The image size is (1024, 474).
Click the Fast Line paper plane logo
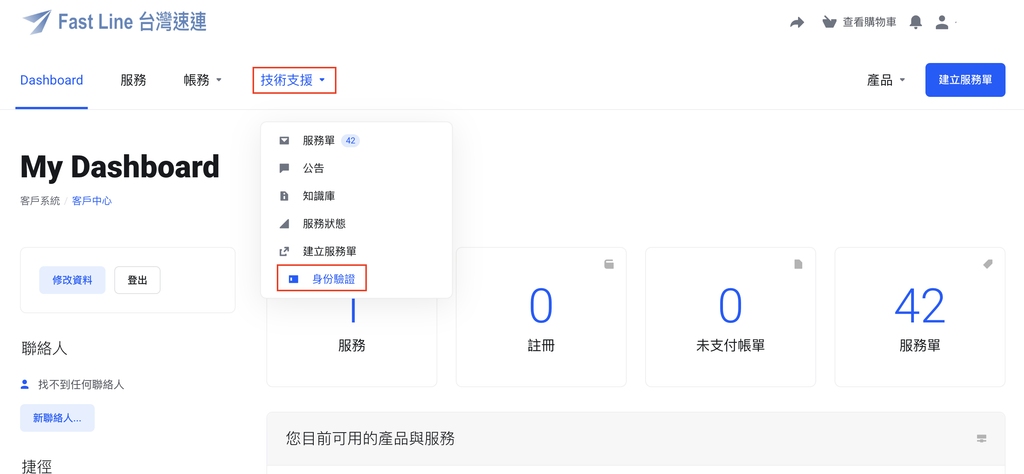[37, 22]
